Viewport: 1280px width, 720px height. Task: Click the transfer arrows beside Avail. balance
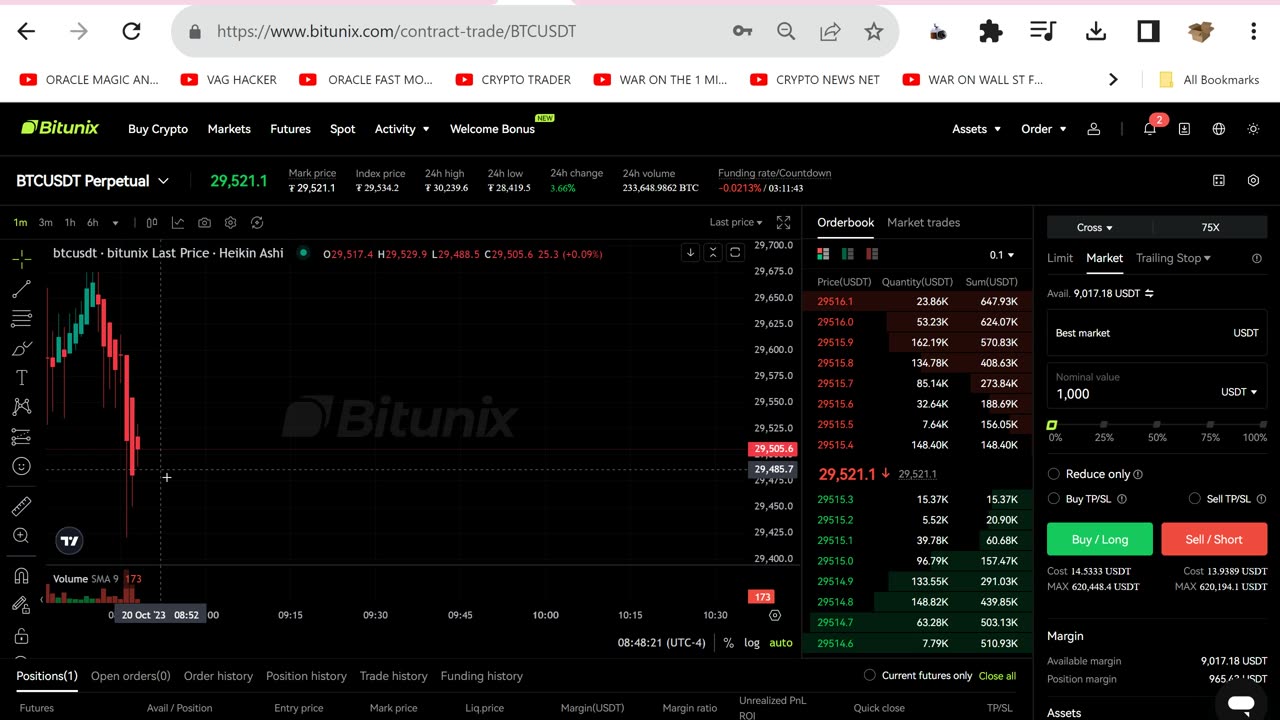(1149, 293)
